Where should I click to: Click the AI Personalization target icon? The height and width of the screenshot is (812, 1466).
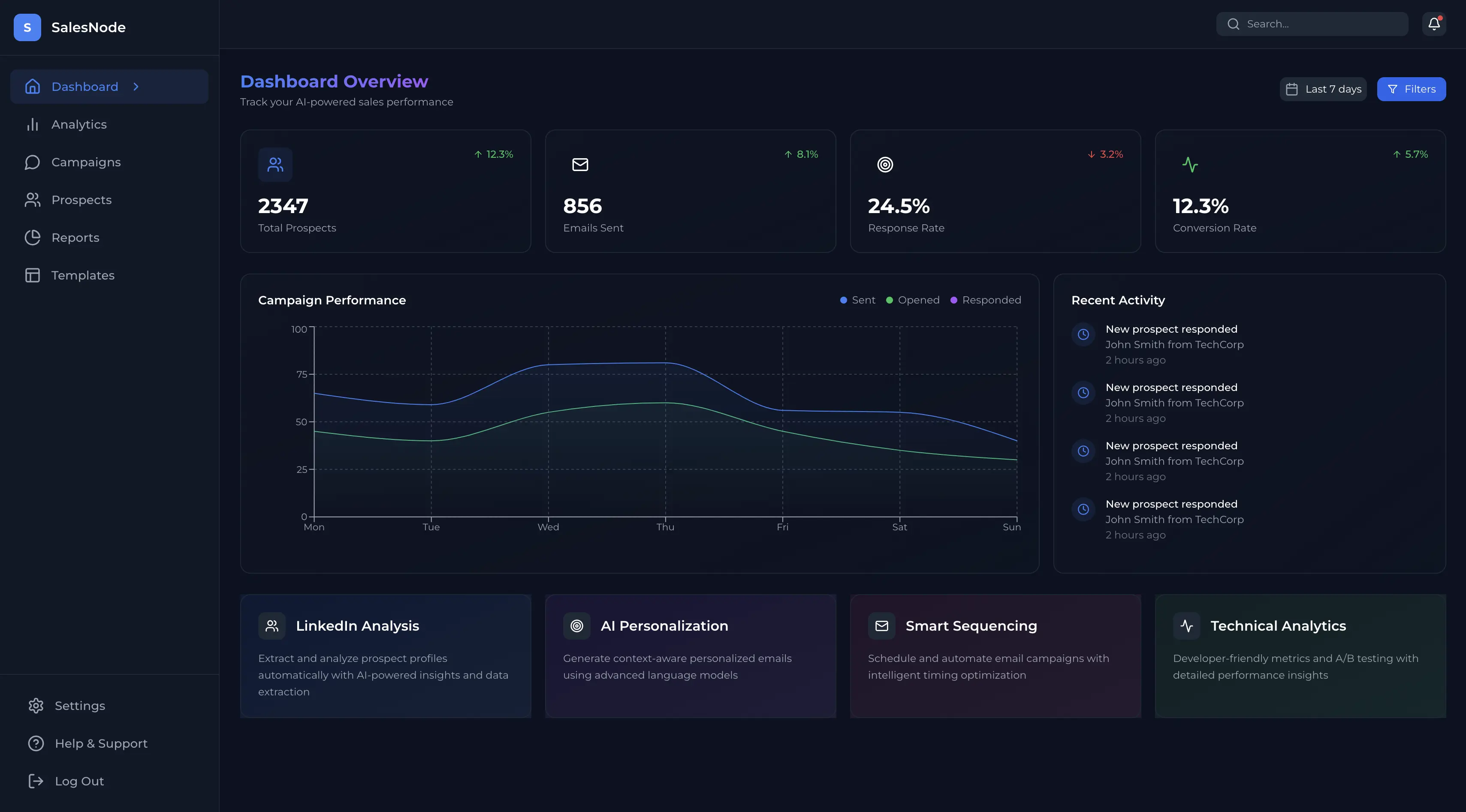[x=577, y=626]
